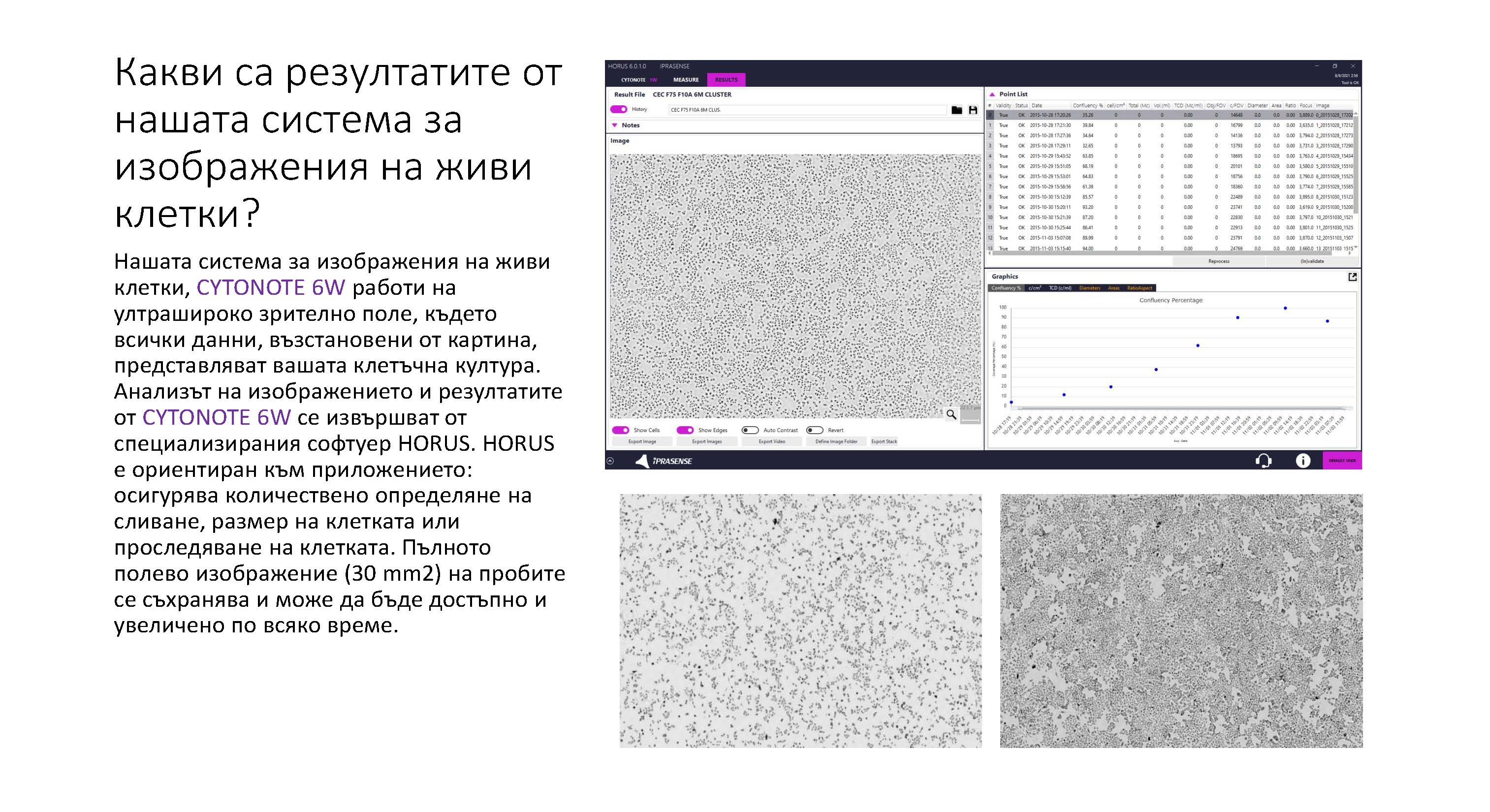Screen dimensions: 1490x812
Task: Open the Diameters graph tab
Action: click(x=1090, y=288)
